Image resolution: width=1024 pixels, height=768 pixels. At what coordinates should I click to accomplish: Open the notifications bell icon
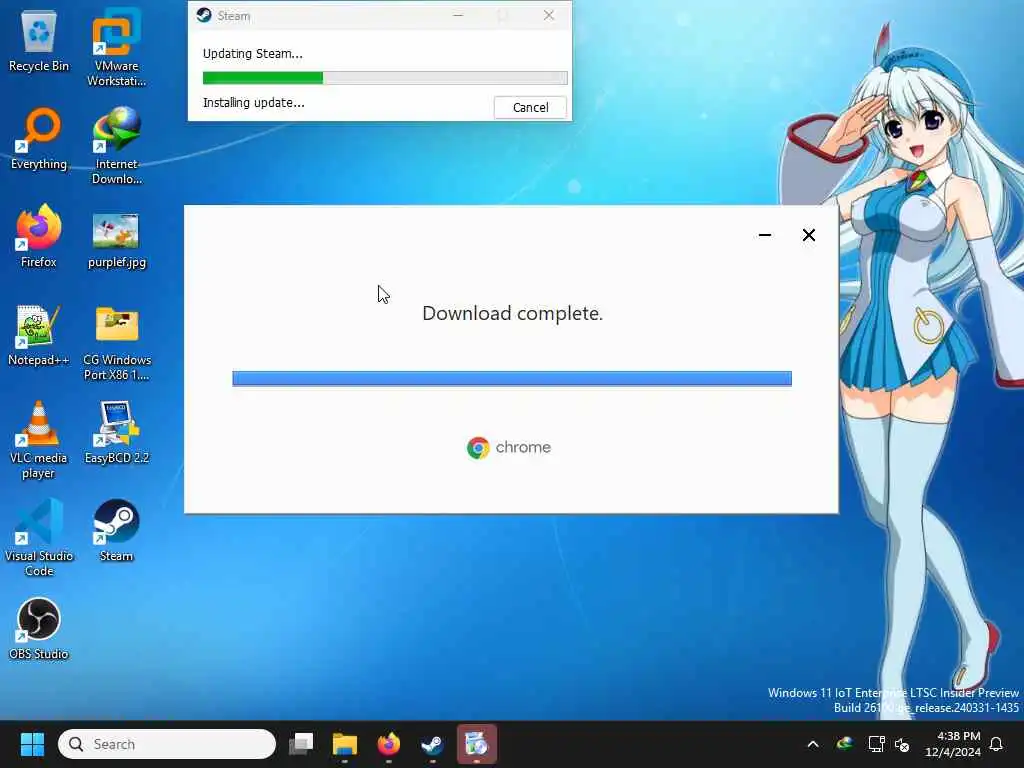click(996, 744)
